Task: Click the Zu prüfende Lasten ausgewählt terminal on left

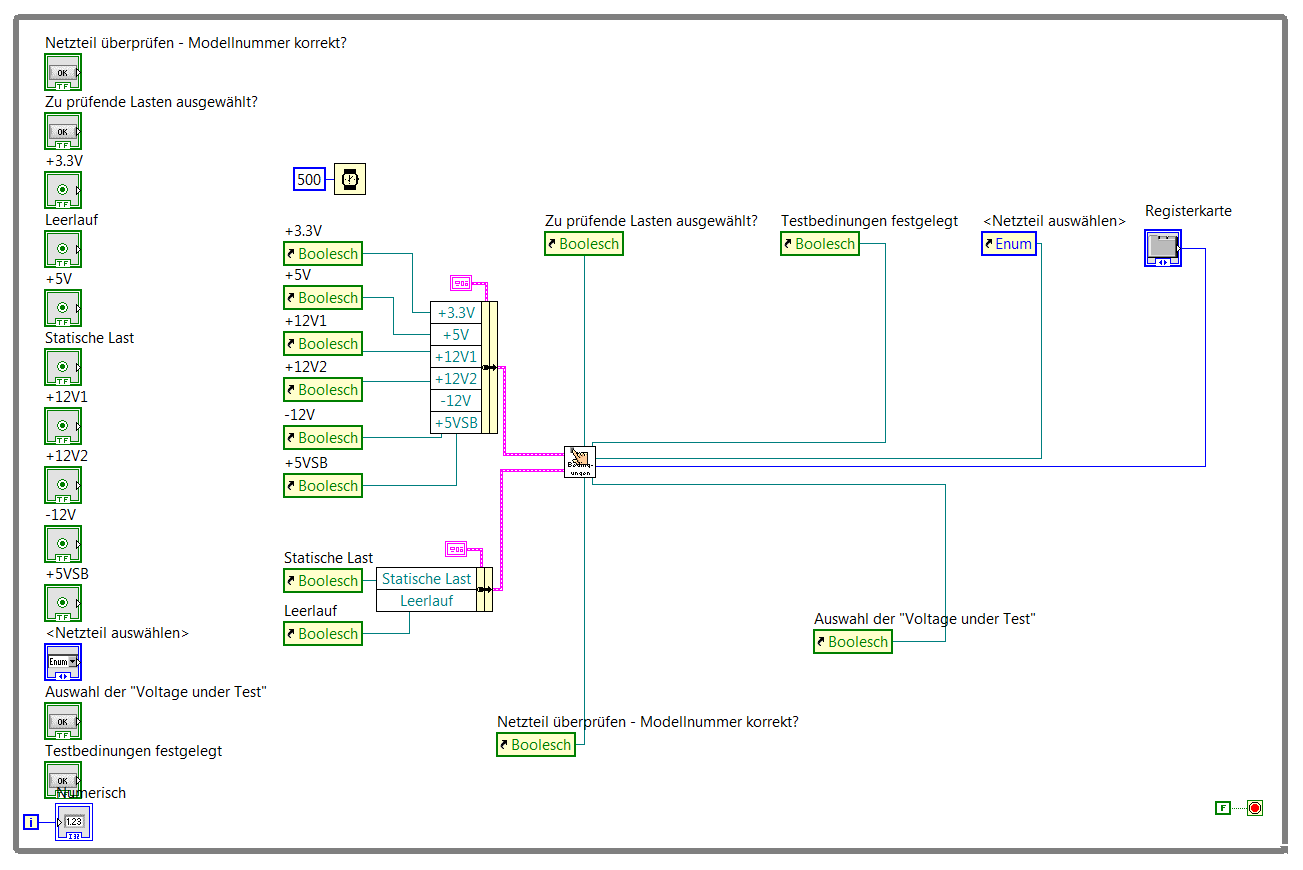Action: click(x=63, y=131)
